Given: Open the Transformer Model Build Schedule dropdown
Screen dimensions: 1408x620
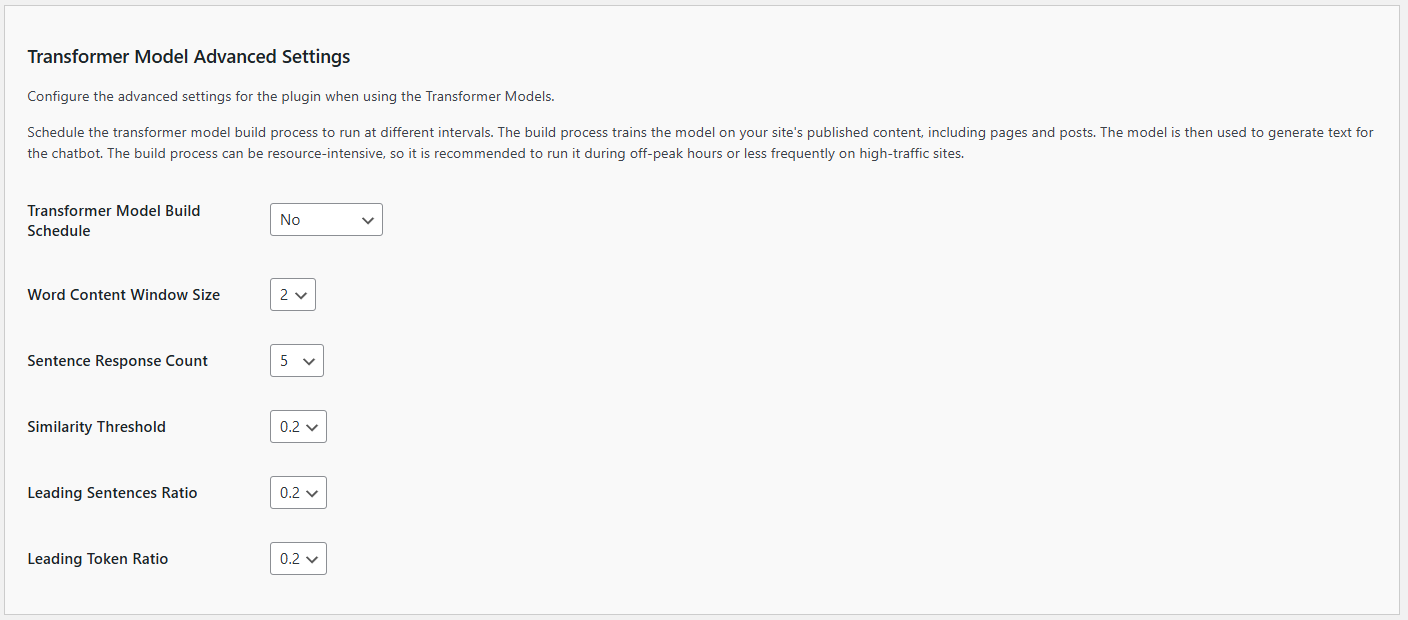Looking at the screenshot, I should pos(326,220).
